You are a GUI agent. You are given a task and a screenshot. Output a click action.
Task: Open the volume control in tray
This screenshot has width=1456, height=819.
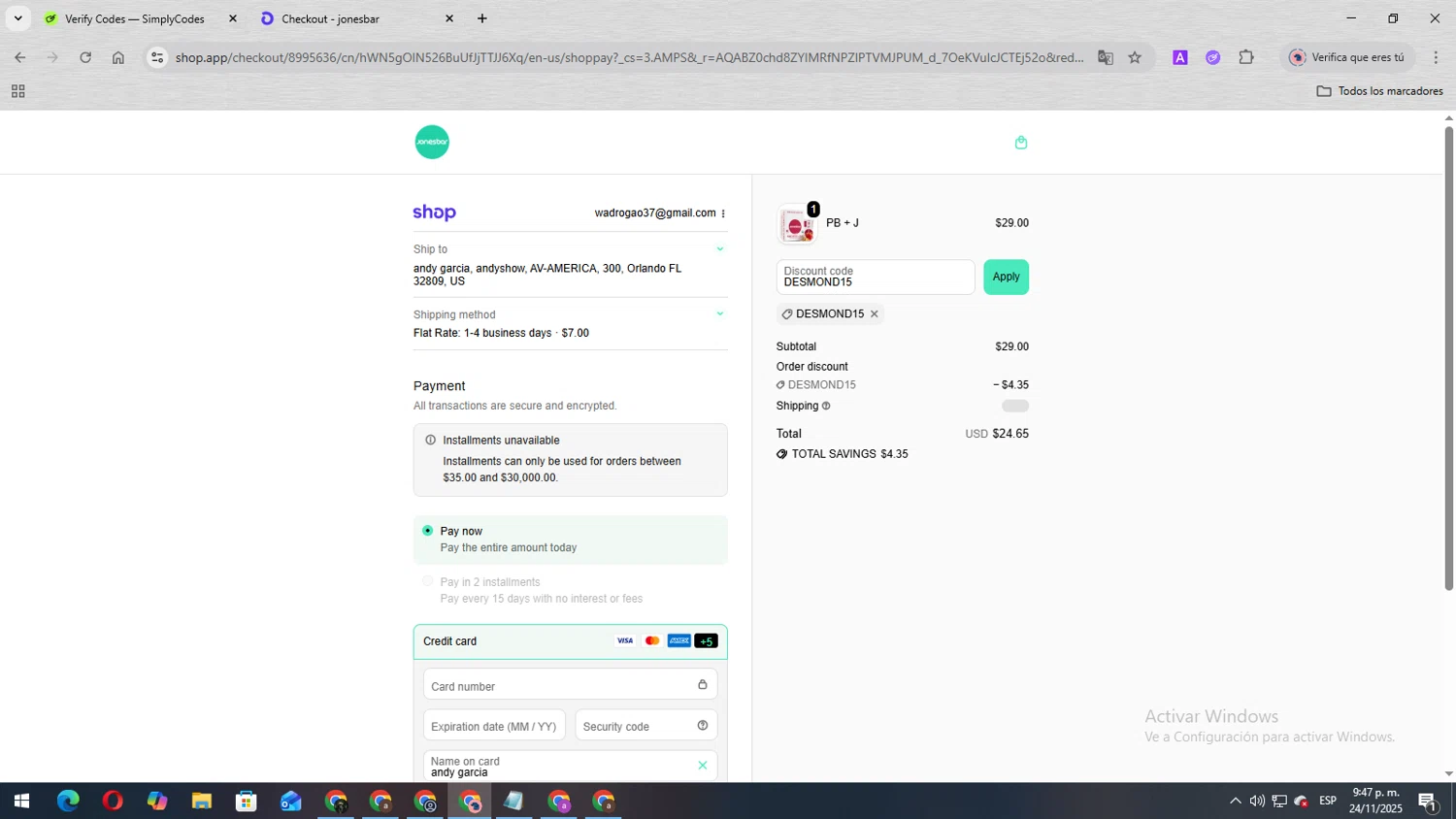(1257, 802)
